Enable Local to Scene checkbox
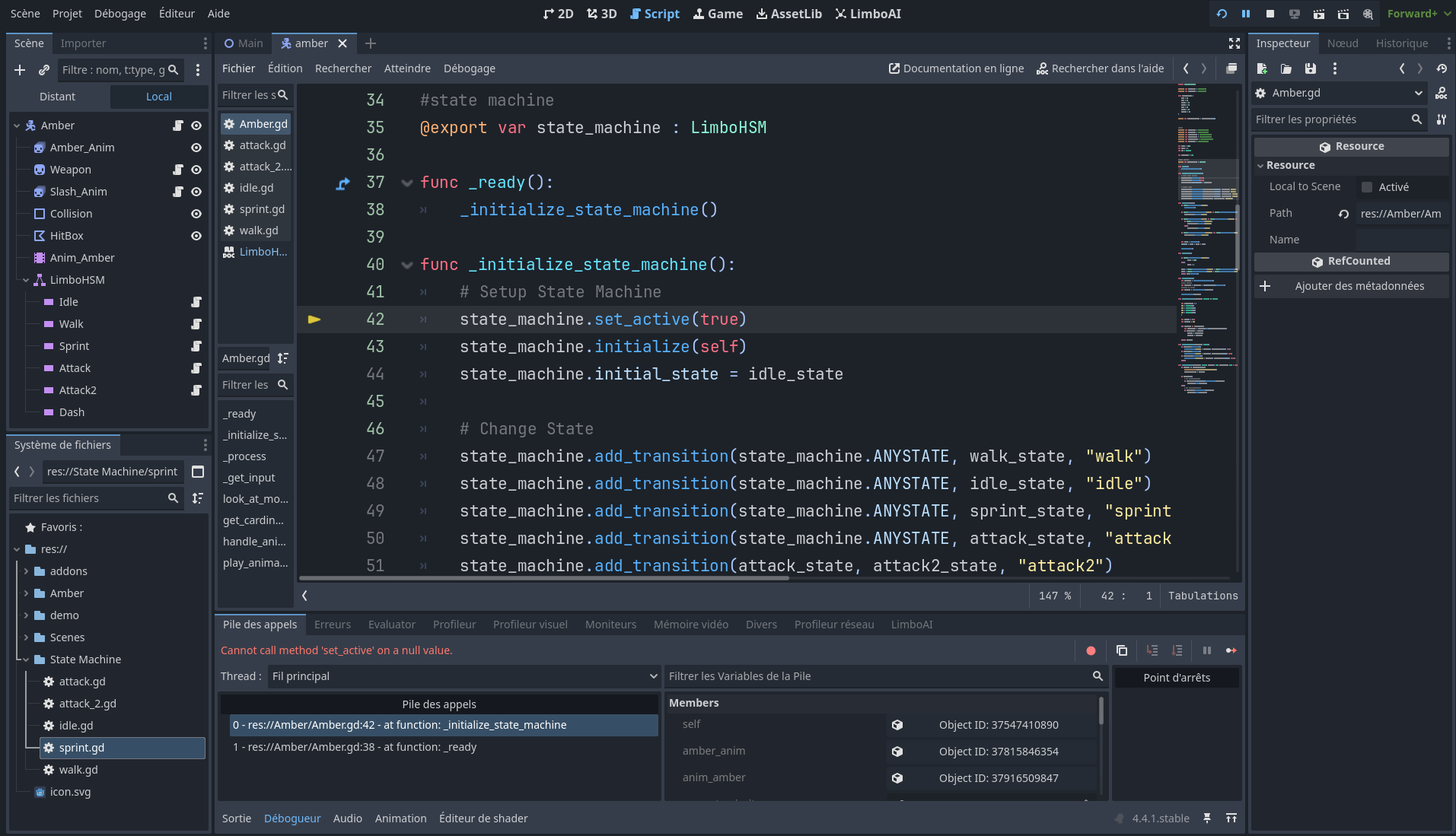Image resolution: width=1456 pixels, height=836 pixels. pyautogui.click(x=1367, y=187)
